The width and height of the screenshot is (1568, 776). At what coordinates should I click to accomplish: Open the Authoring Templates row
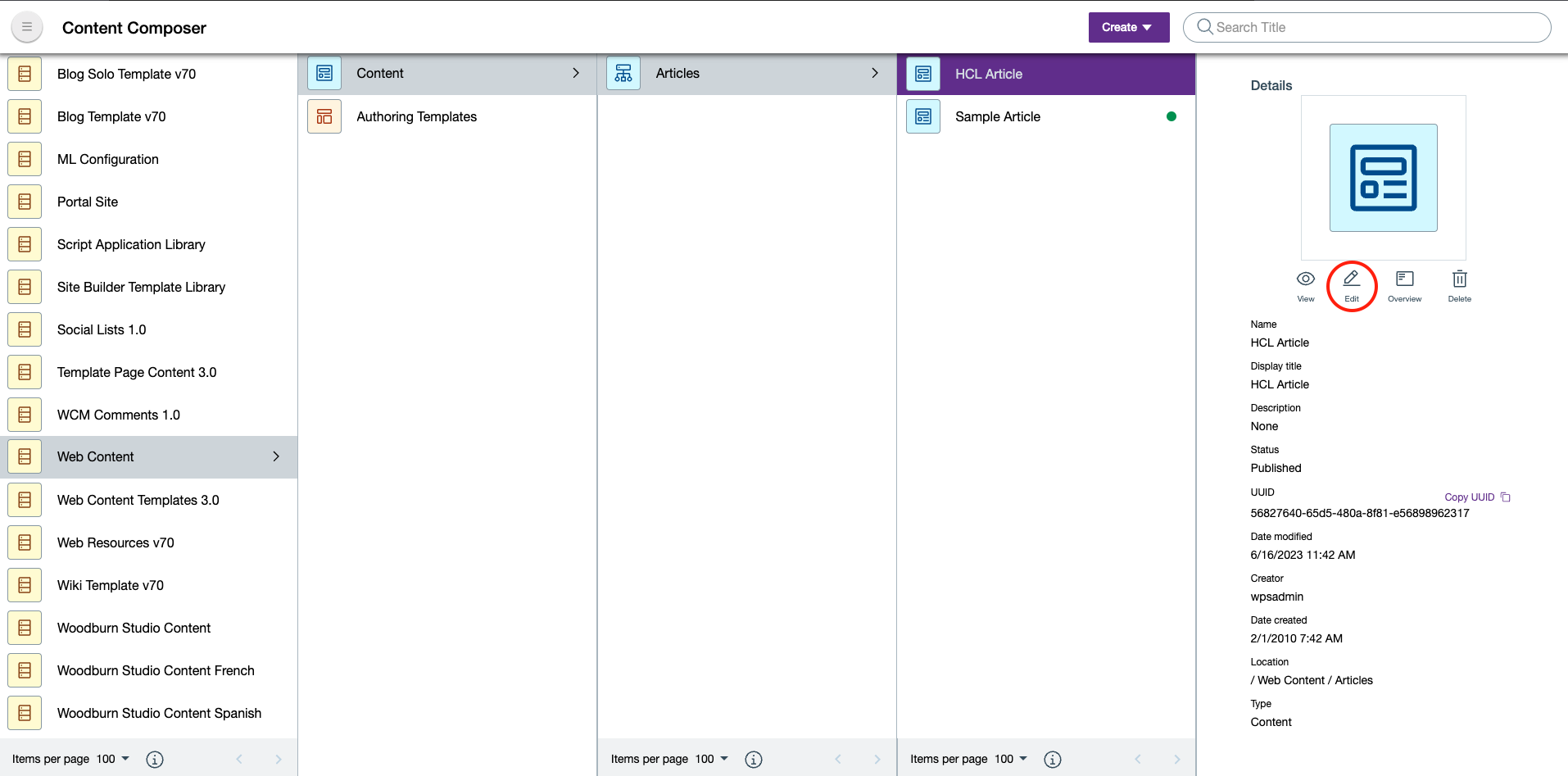pyautogui.click(x=447, y=116)
